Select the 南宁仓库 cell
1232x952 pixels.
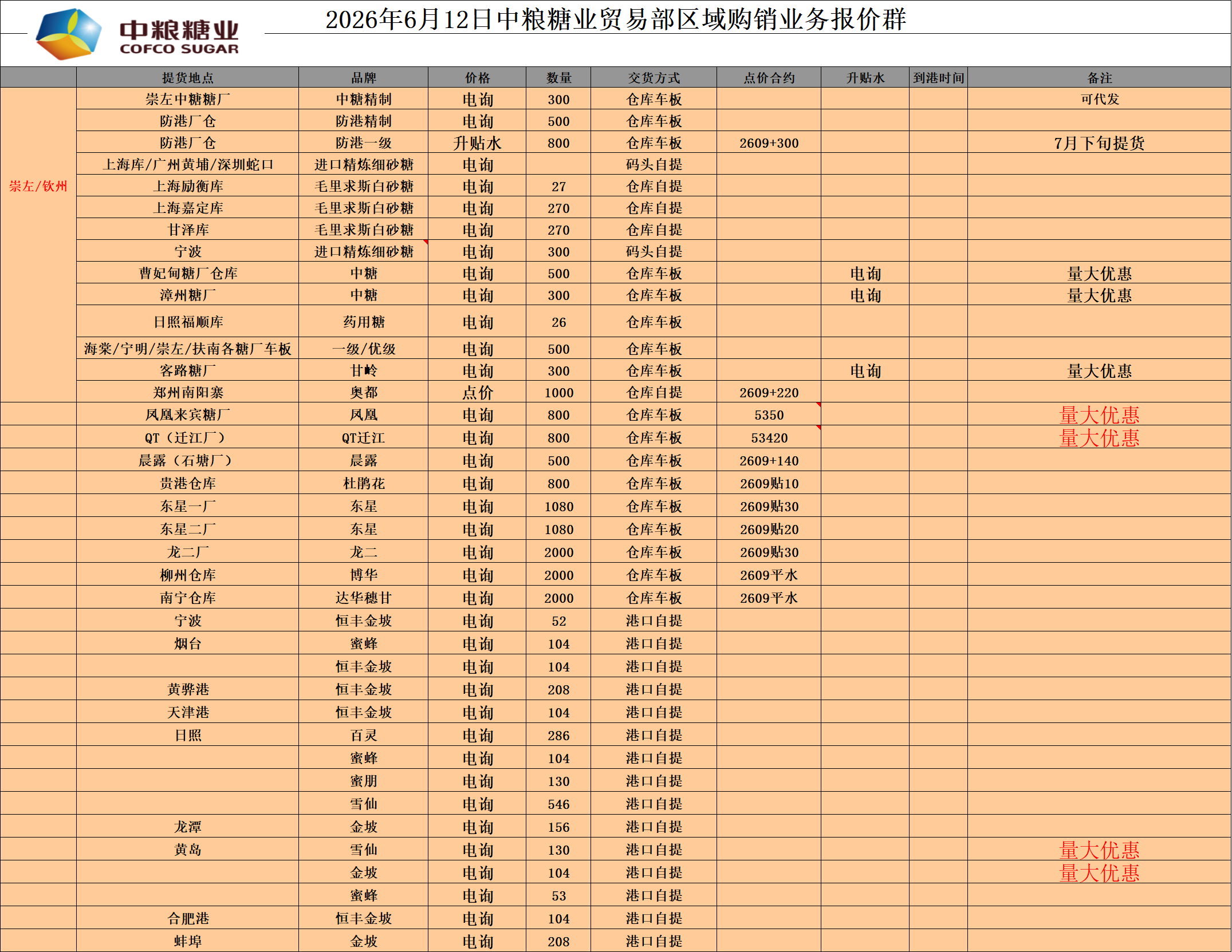pyautogui.click(x=188, y=598)
